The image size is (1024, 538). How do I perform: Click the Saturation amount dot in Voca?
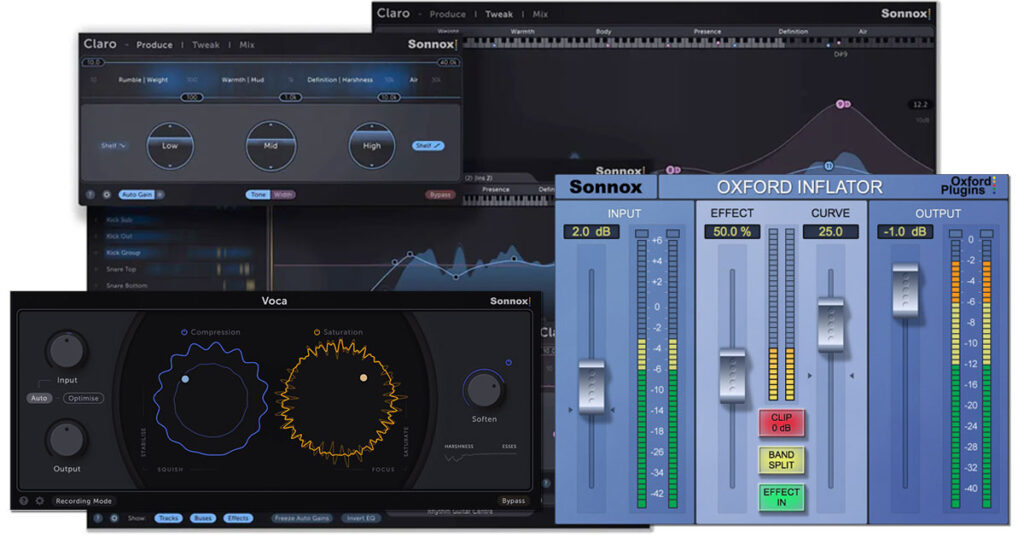[x=364, y=377]
